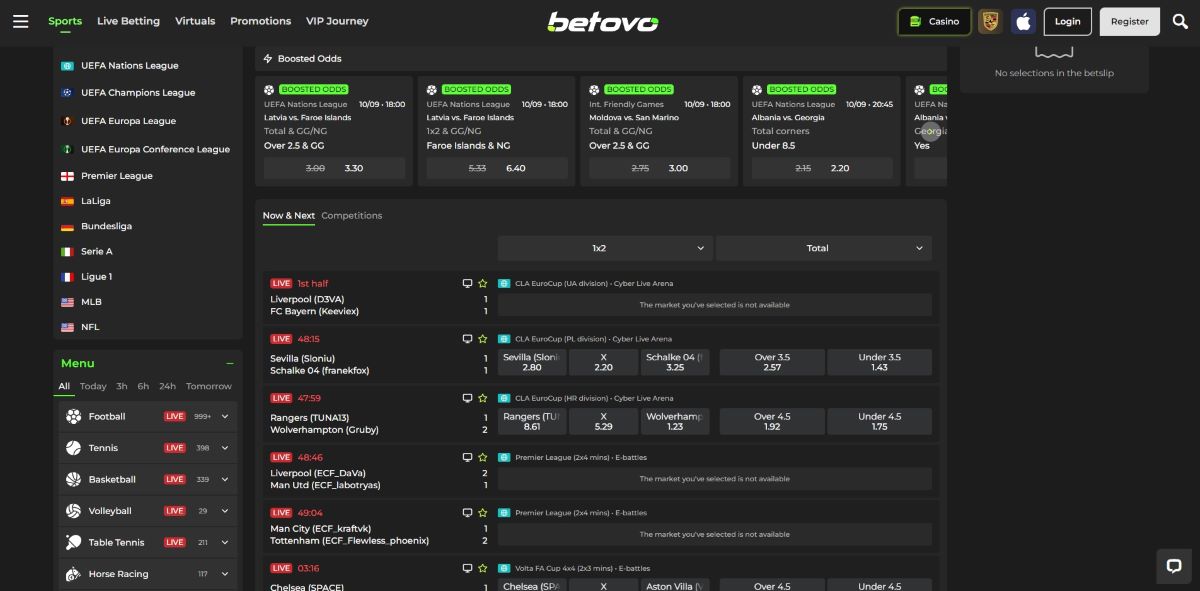1200x591 pixels.
Task: Select Under 4.5 at 1.75 for Rangers match
Action: pyautogui.click(x=879, y=421)
